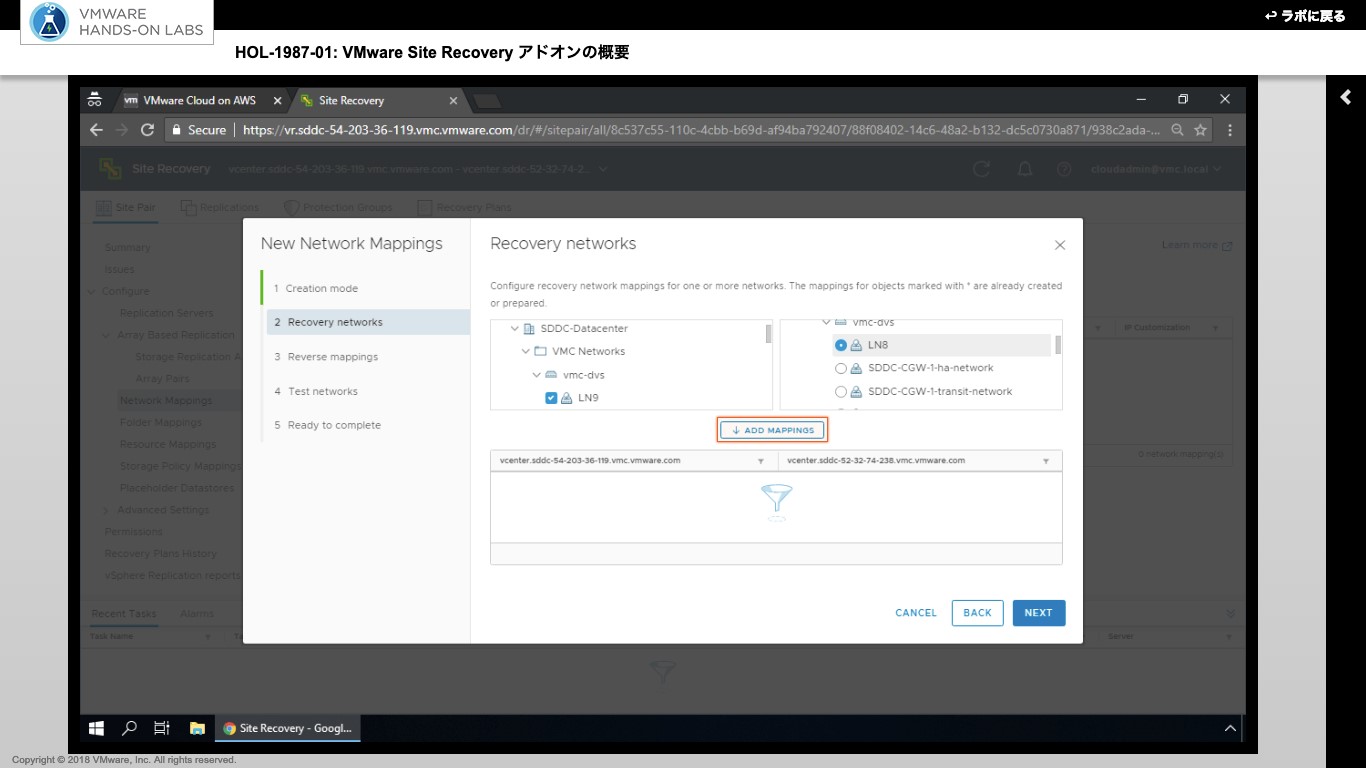The width and height of the screenshot is (1366, 768).
Task: Click the LN8 network icon
Action: (857, 345)
